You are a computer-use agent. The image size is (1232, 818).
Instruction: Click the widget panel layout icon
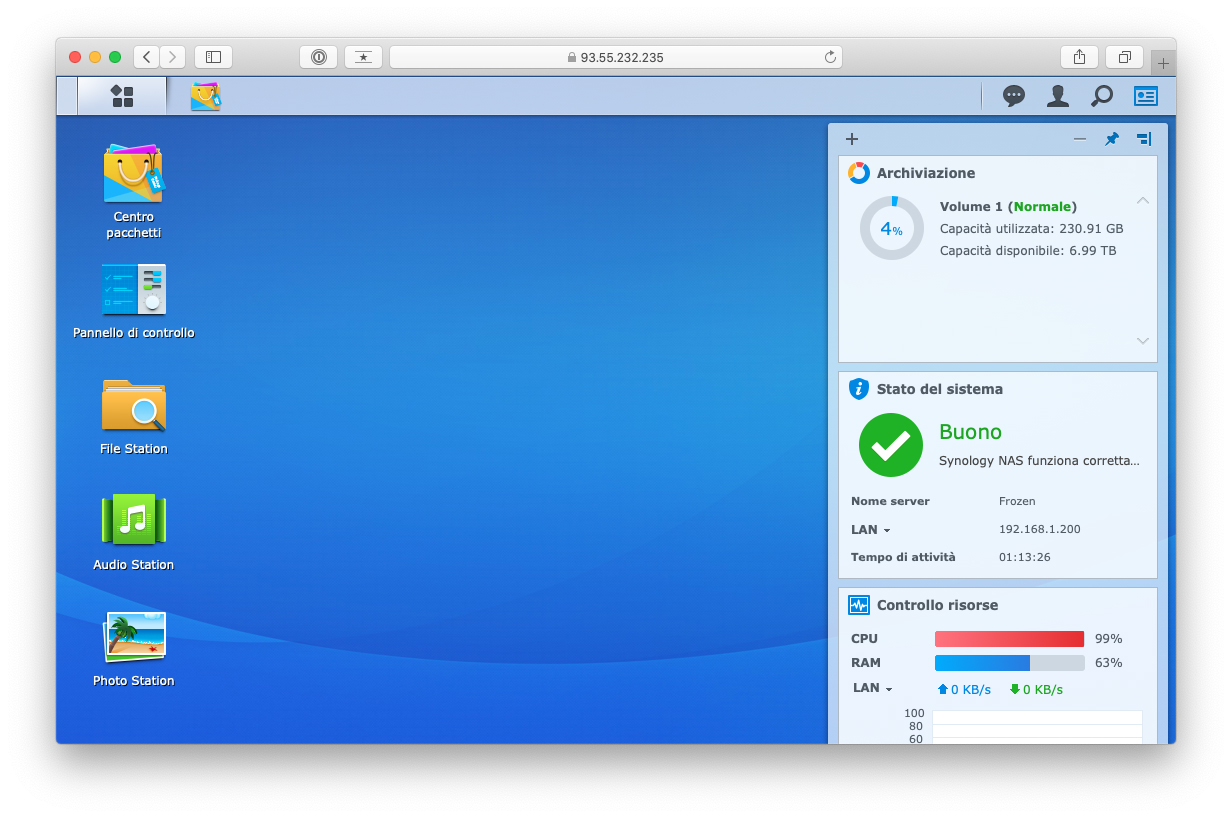[1144, 139]
